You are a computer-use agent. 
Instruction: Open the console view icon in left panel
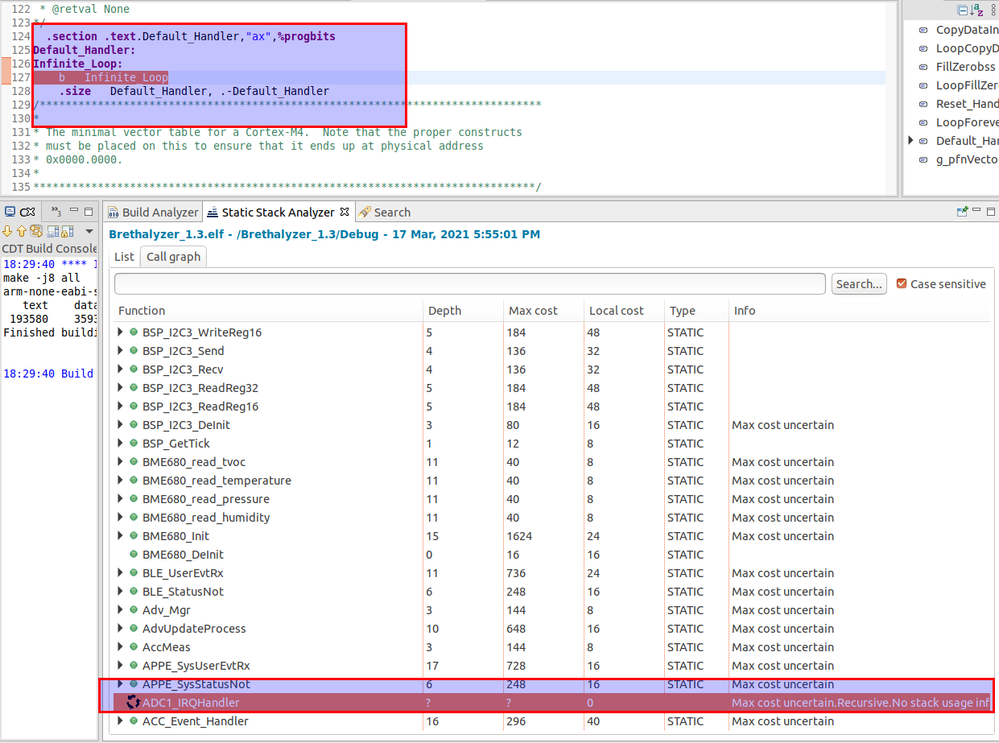pos(10,212)
